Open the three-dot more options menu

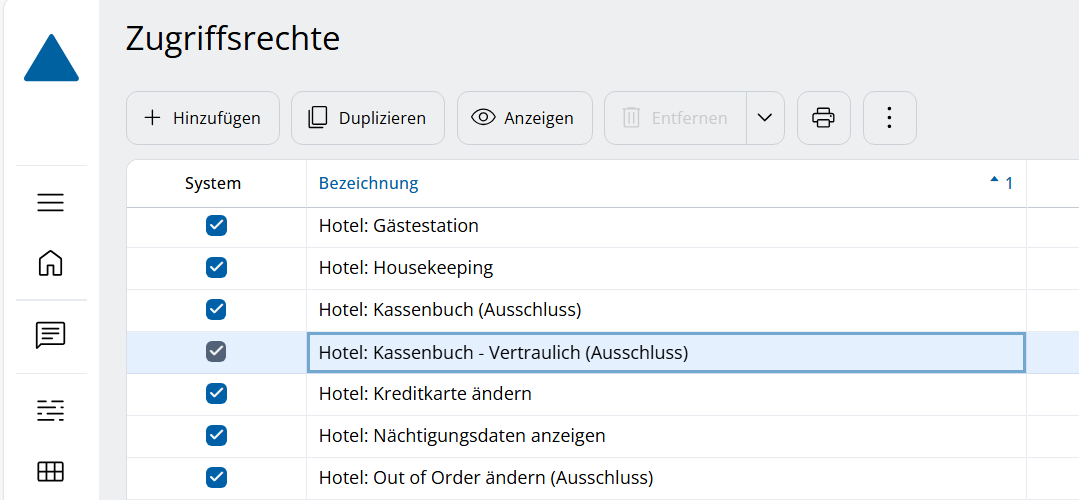889,118
